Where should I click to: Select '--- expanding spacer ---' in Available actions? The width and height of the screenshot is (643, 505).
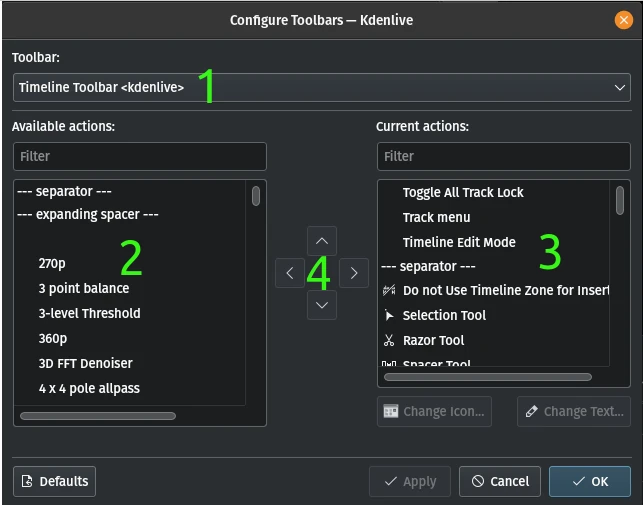click(x=88, y=215)
